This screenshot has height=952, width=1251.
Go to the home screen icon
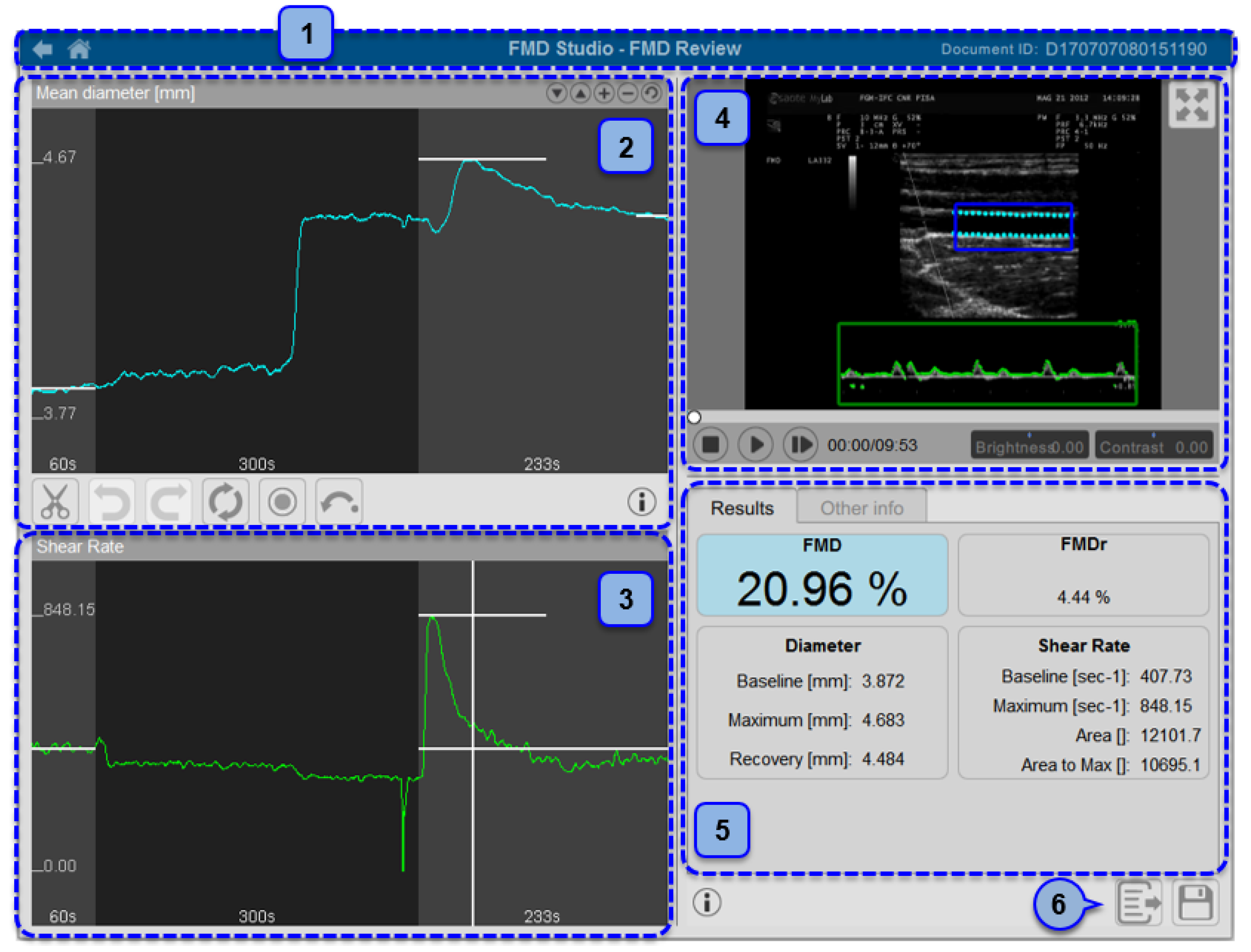coord(79,49)
